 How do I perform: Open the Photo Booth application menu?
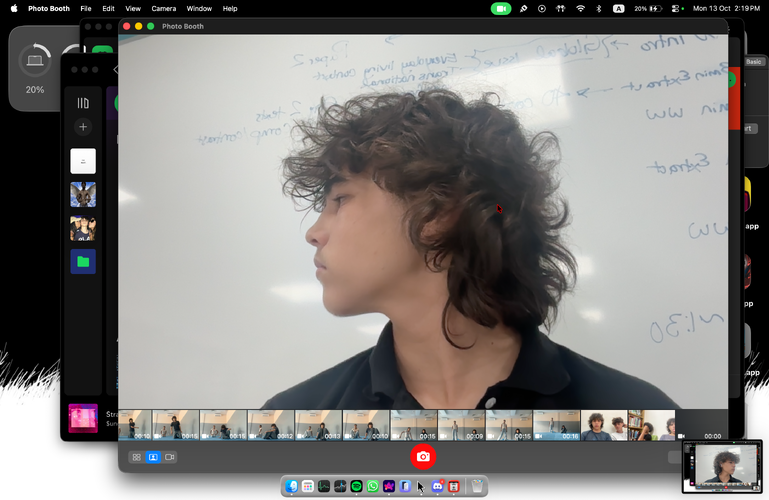[x=49, y=8]
